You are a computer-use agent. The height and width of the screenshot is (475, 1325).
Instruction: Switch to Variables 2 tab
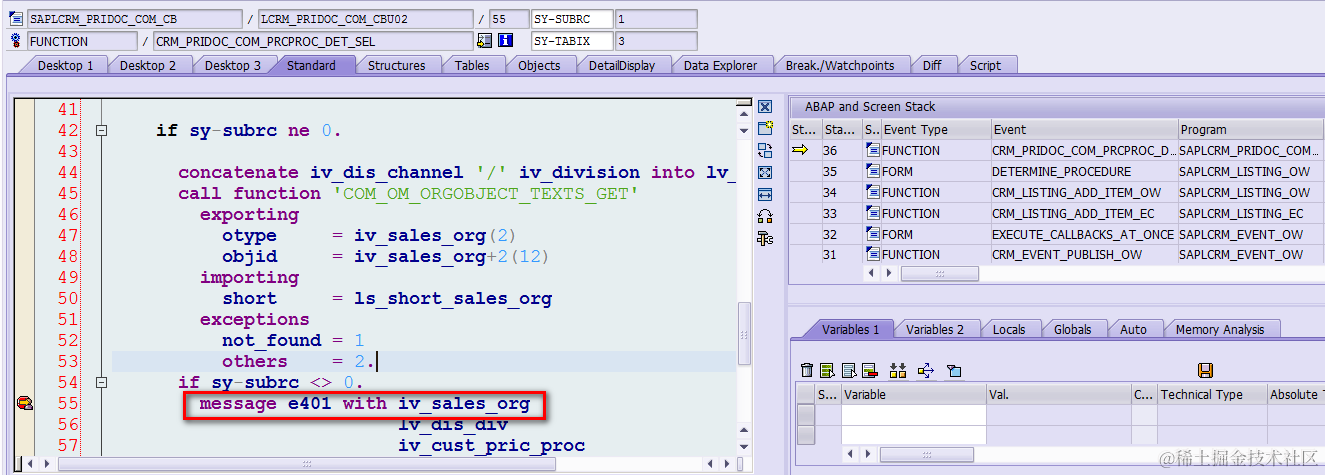coord(936,329)
